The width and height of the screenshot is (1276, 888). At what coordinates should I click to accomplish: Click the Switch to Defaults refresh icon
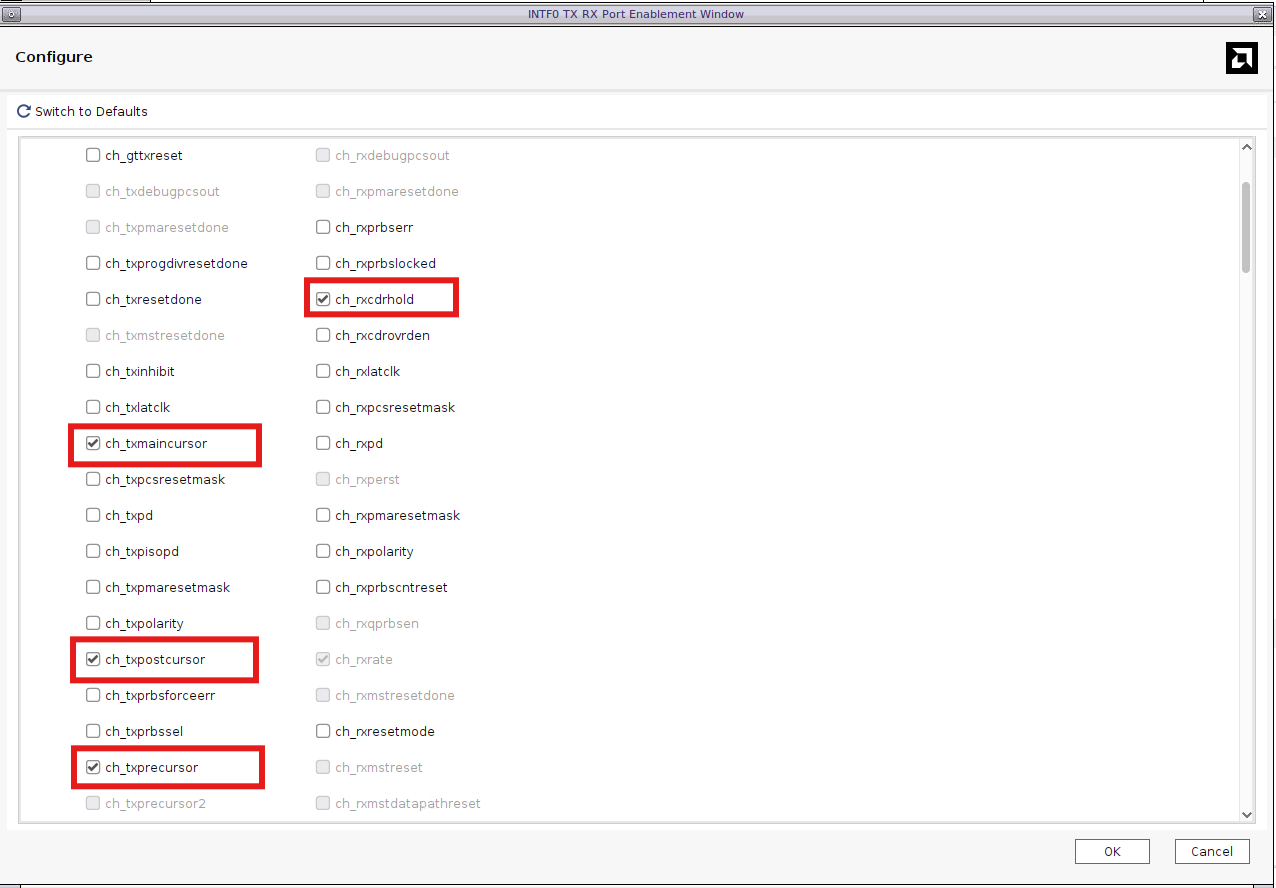(24, 111)
